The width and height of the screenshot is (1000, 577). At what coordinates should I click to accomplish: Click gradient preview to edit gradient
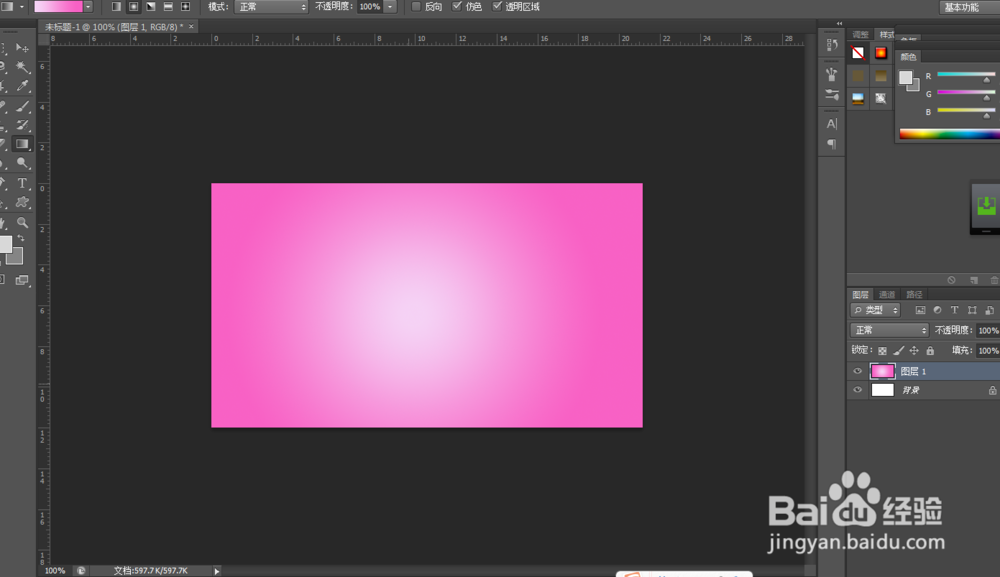[x=59, y=6]
